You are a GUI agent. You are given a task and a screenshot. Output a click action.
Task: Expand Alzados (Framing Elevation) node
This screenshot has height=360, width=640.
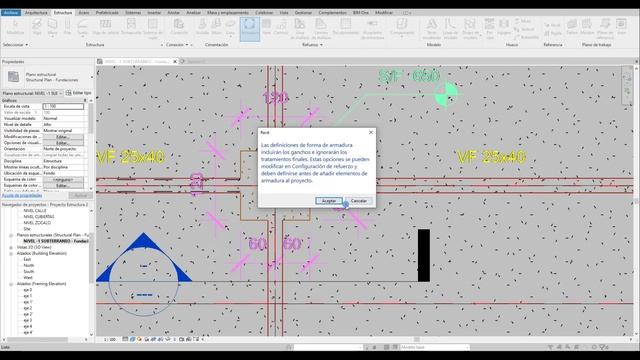[11, 284]
